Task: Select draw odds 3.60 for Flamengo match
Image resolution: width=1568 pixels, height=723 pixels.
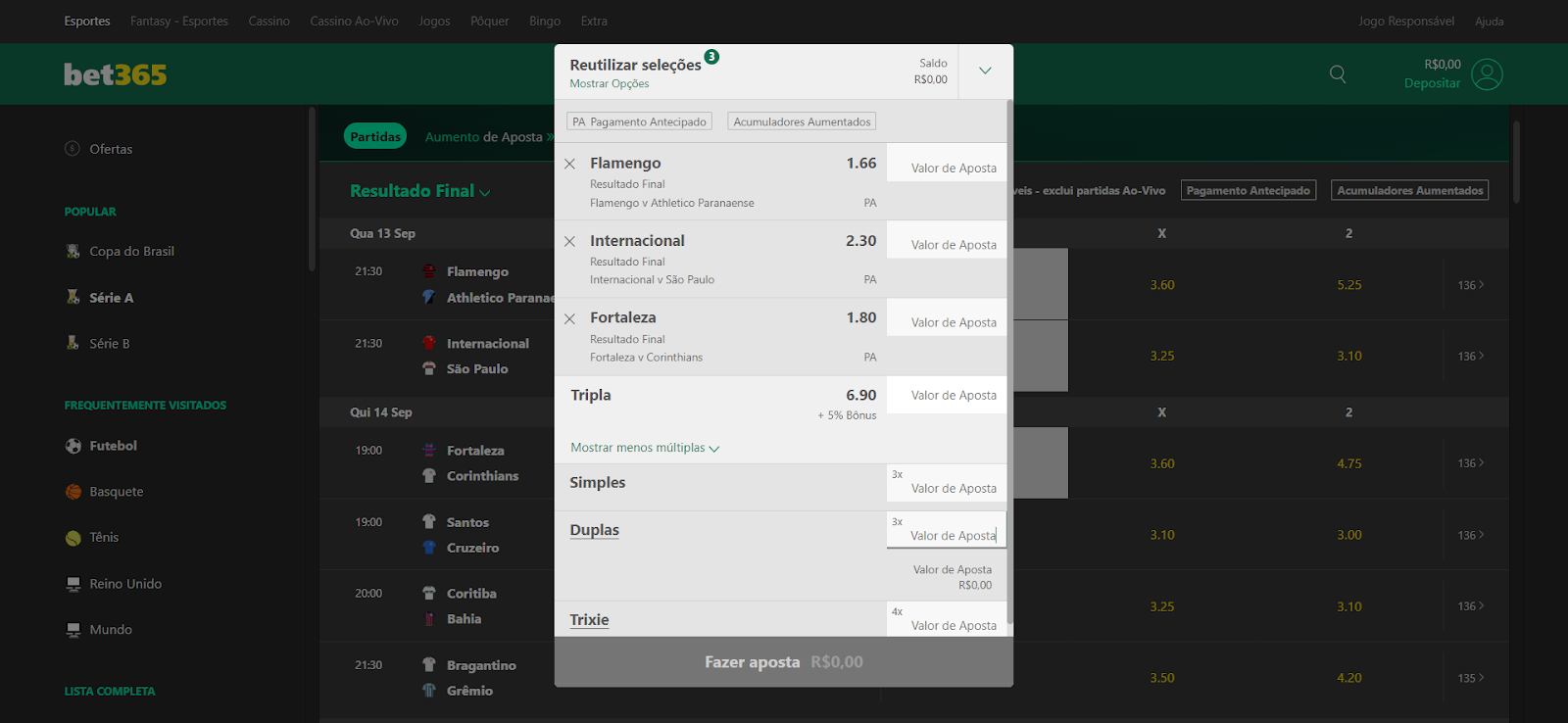Action: [1162, 285]
